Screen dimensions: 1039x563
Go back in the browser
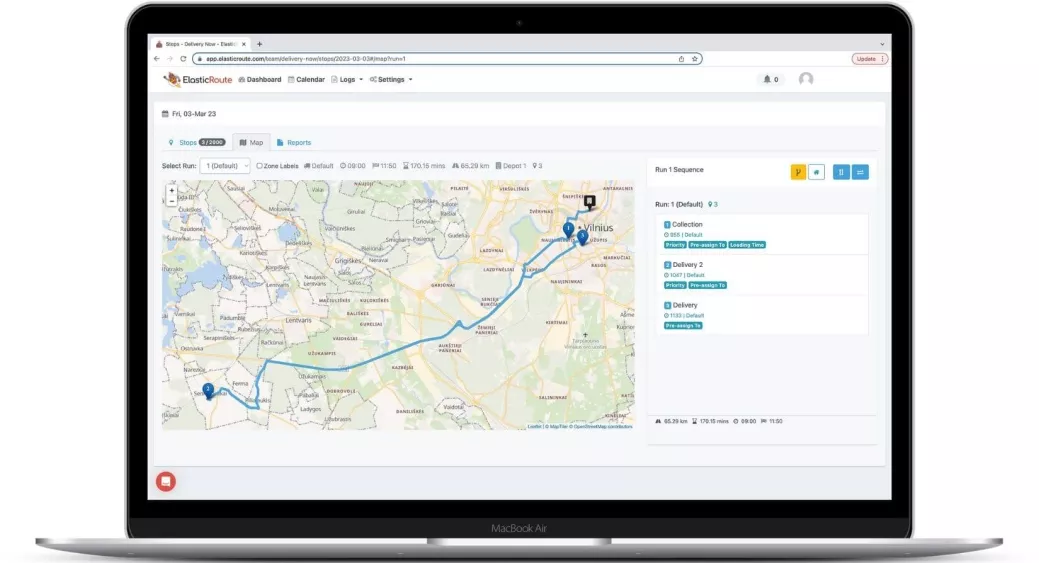coord(157,59)
